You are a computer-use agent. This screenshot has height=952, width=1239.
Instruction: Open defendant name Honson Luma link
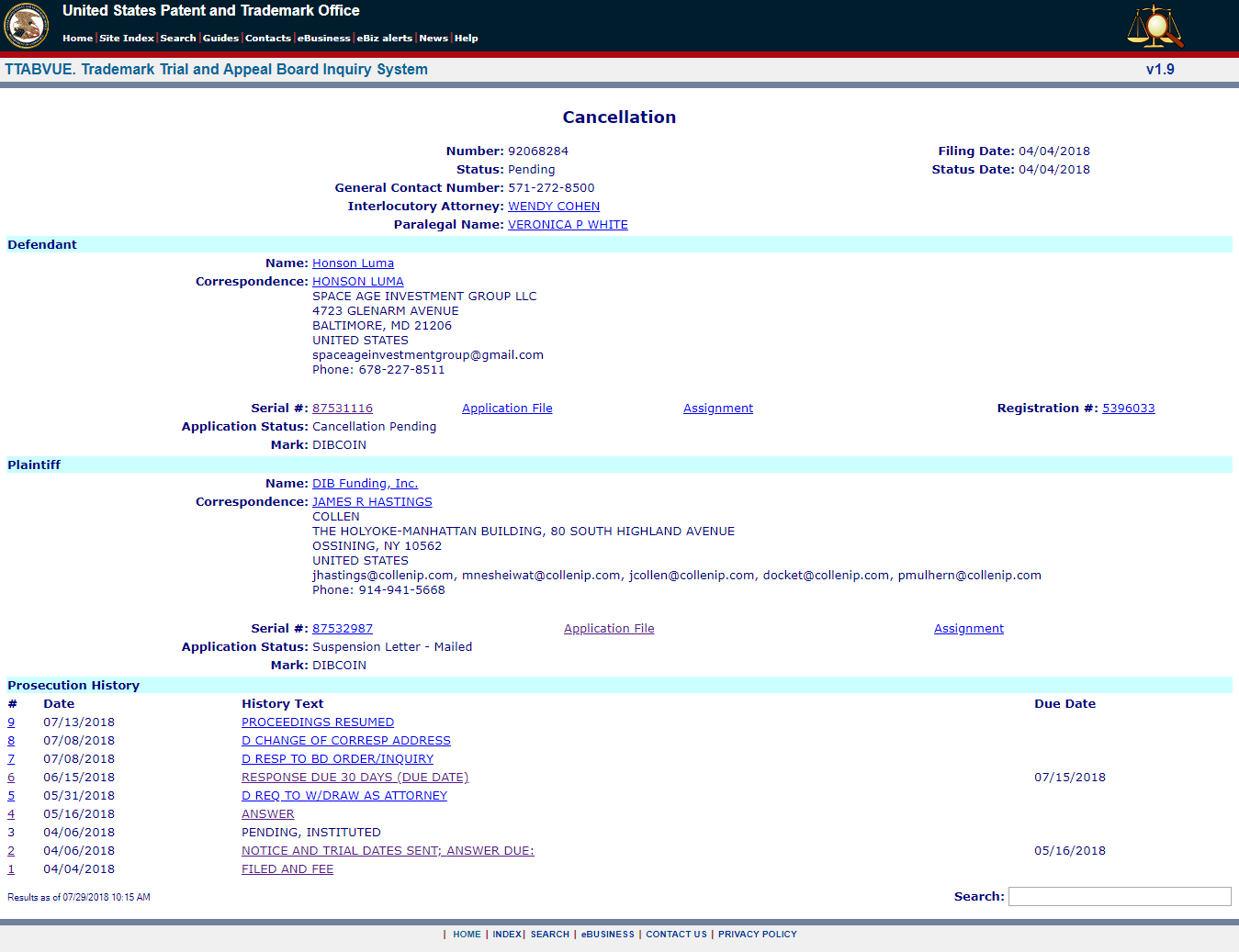(353, 263)
